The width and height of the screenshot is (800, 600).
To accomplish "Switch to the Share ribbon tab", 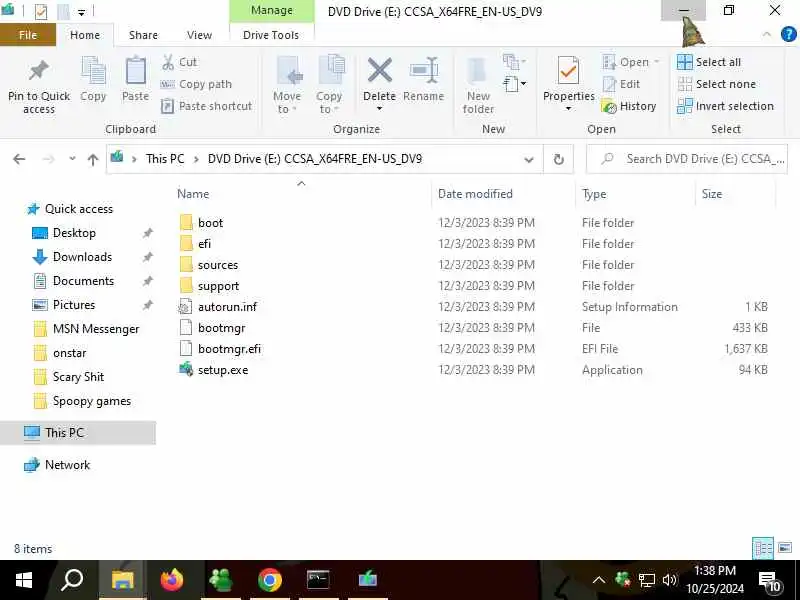I will (143, 35).
